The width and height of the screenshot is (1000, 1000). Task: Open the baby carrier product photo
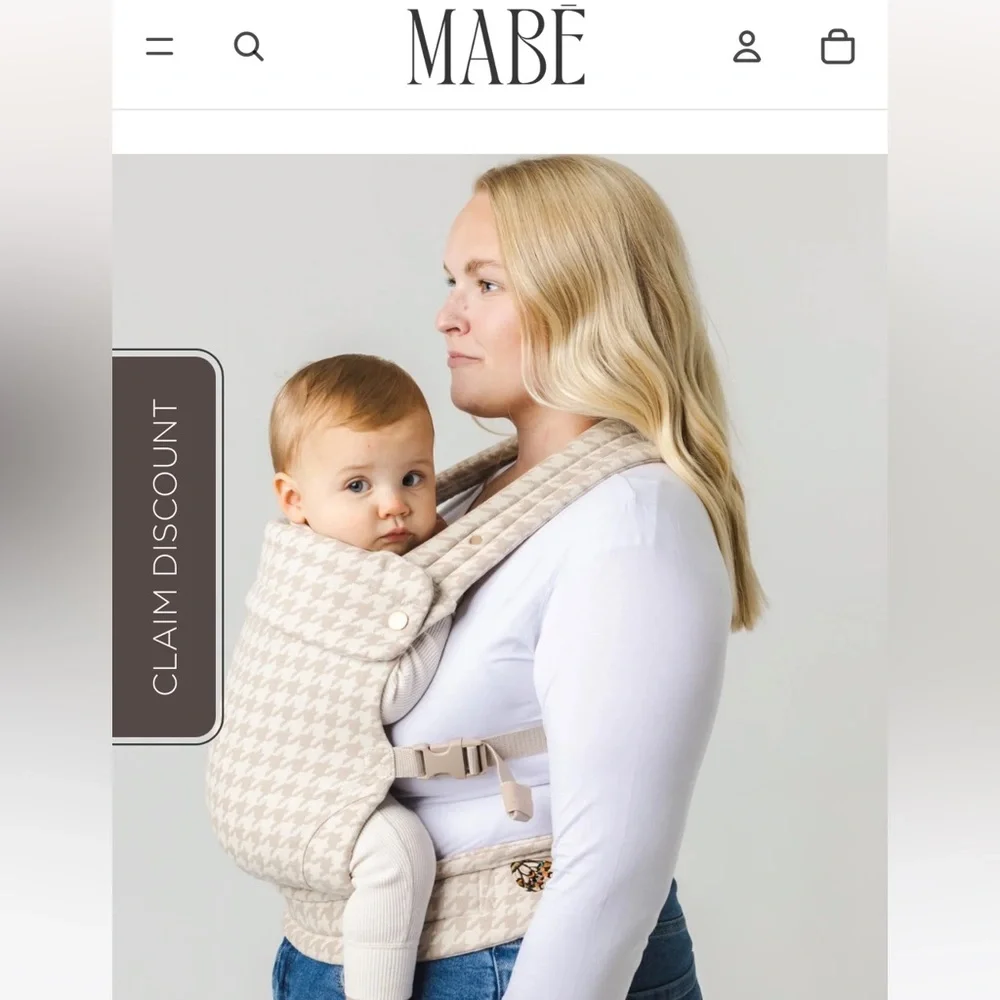500,577
